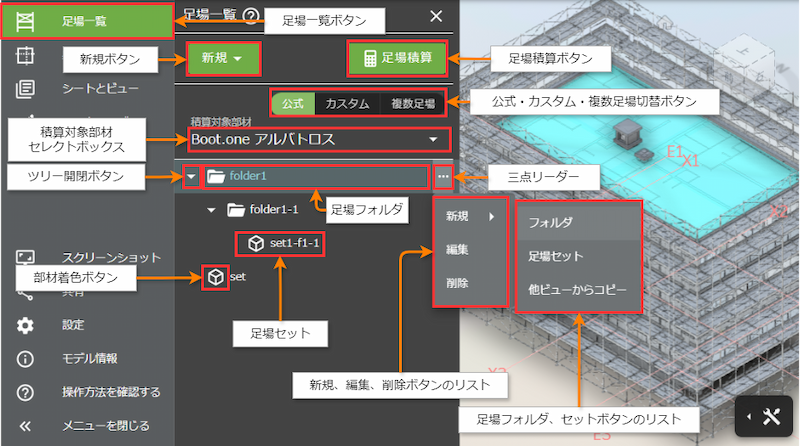Image resolution: width=800 pixels, height=446 pixels.
Task: Collapse sidebar with メニューを閉じる
Action: [x=106, y=426]
